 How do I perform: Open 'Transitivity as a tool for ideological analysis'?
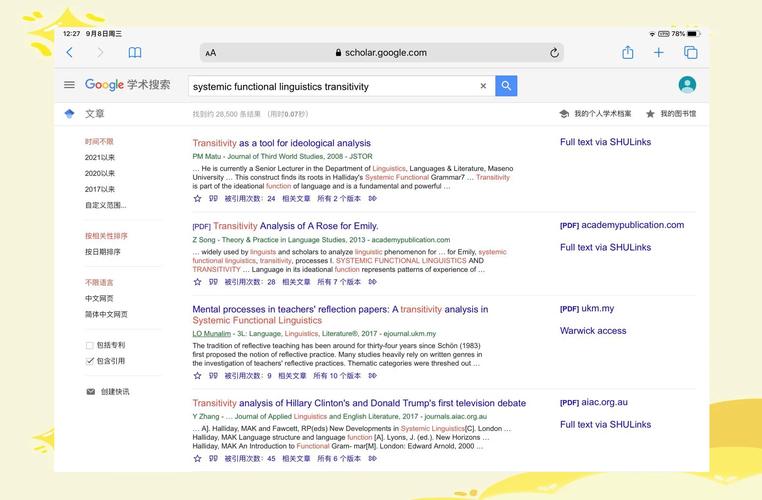(281, 143)
